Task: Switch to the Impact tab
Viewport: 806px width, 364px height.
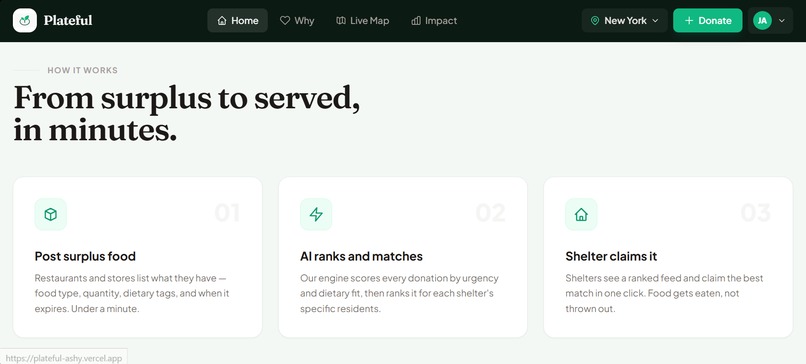Action: click(x=434, y=21)
